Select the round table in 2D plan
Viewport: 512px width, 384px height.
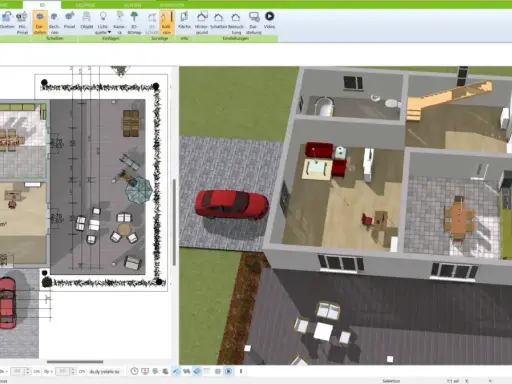click(x=124, y=229)
